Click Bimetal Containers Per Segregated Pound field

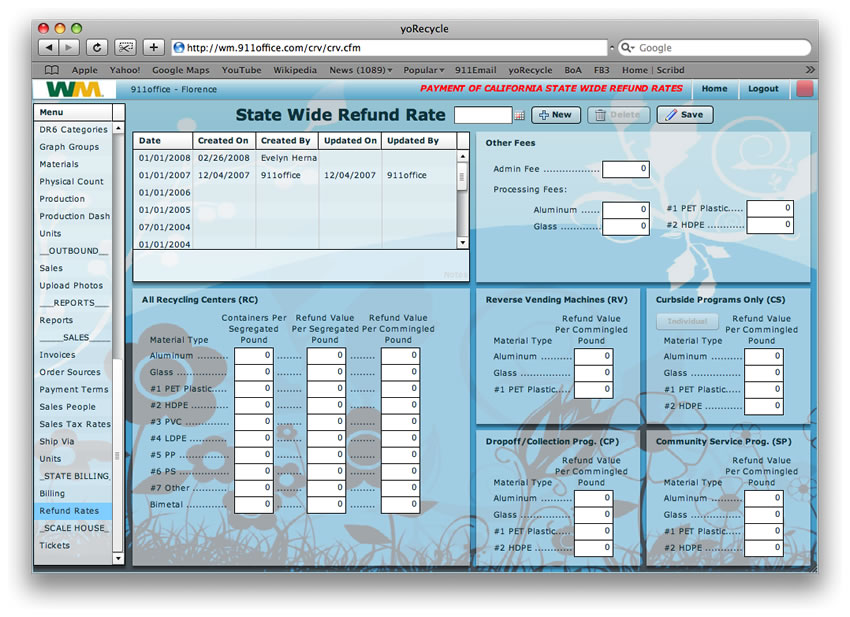pyautogui.click(x=254, y=505)
